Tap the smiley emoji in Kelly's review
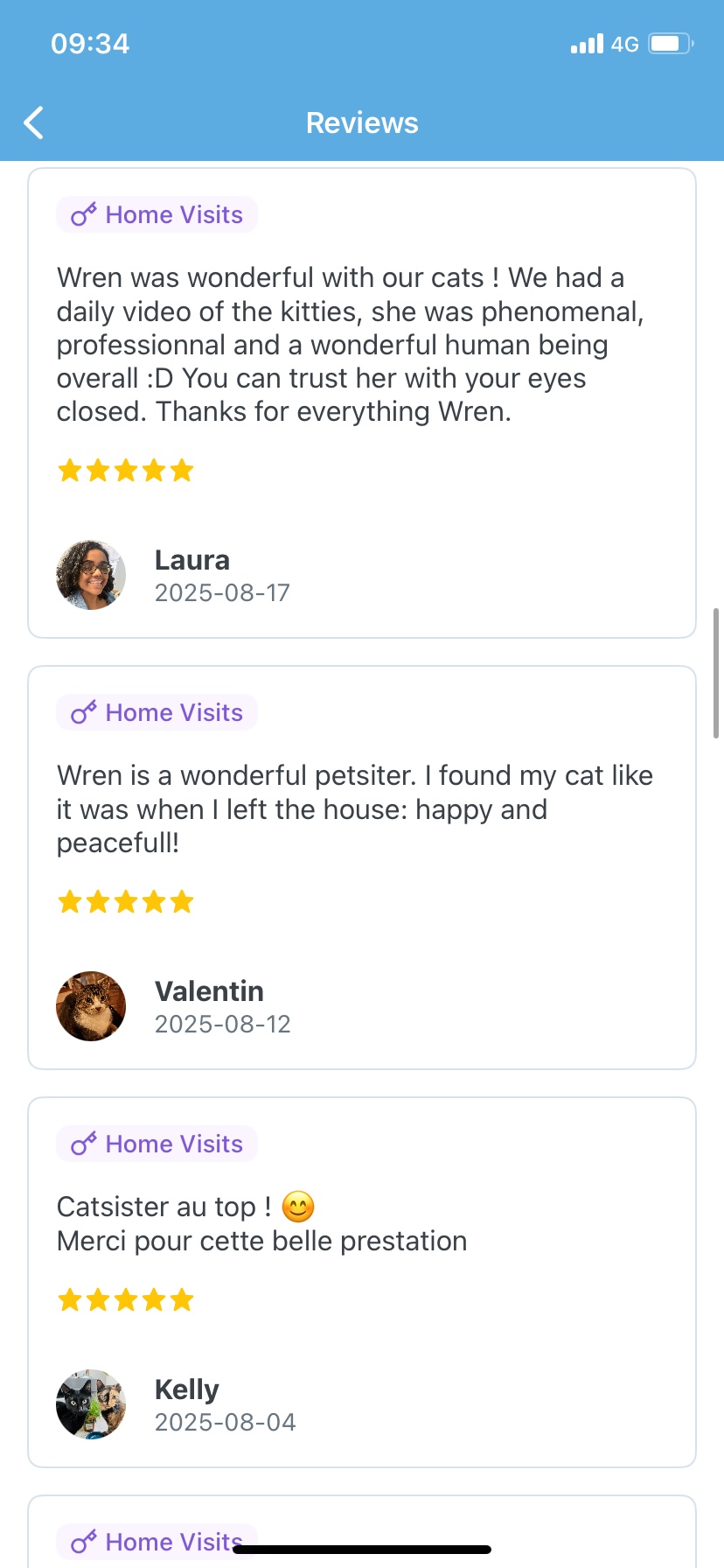724x1568 pixels. pos(298,1207)
